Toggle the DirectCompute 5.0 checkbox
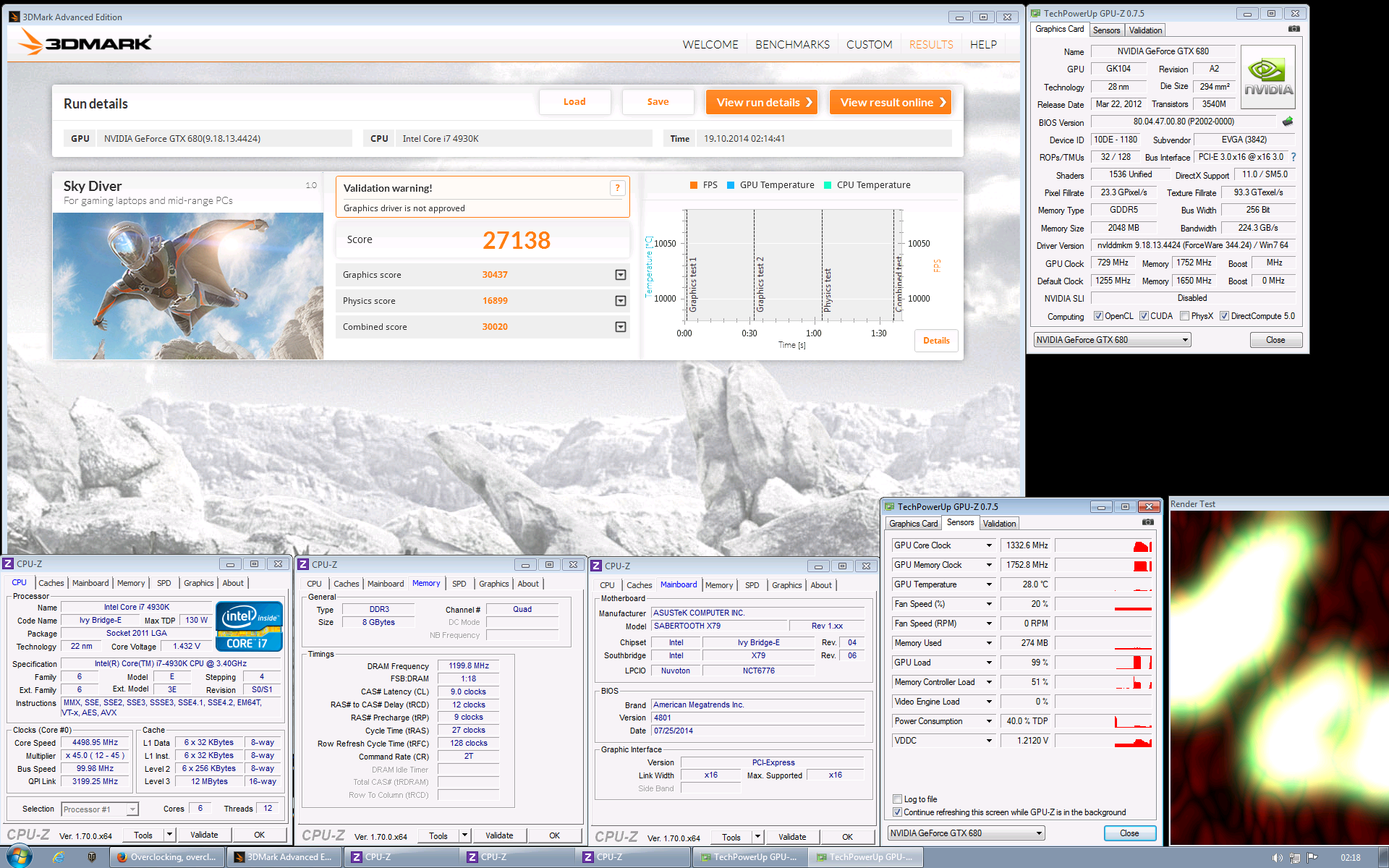This screenshot has width=1389, height=868. pyautogui.click(x=1224, y=316)
